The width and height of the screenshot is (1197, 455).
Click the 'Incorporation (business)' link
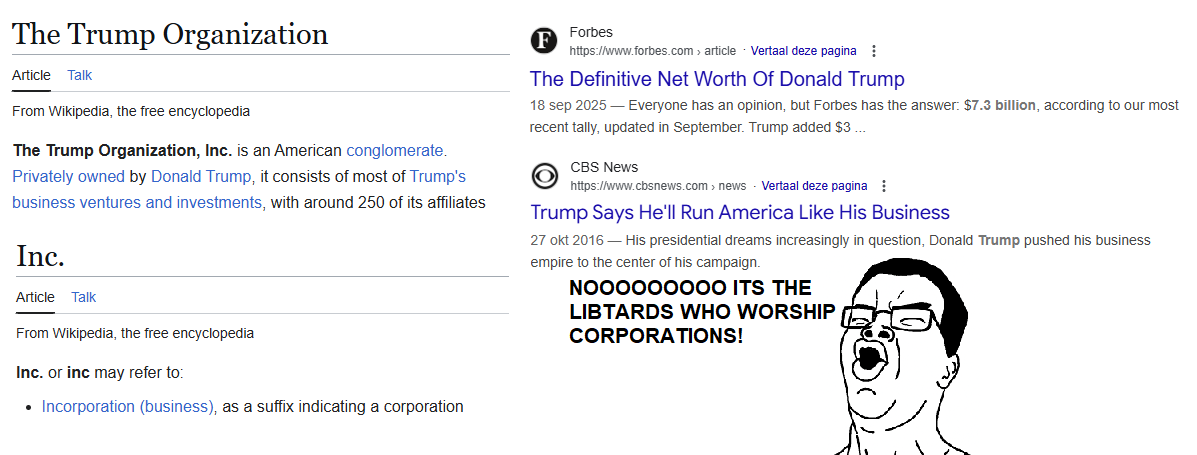[x=128, y=407]
